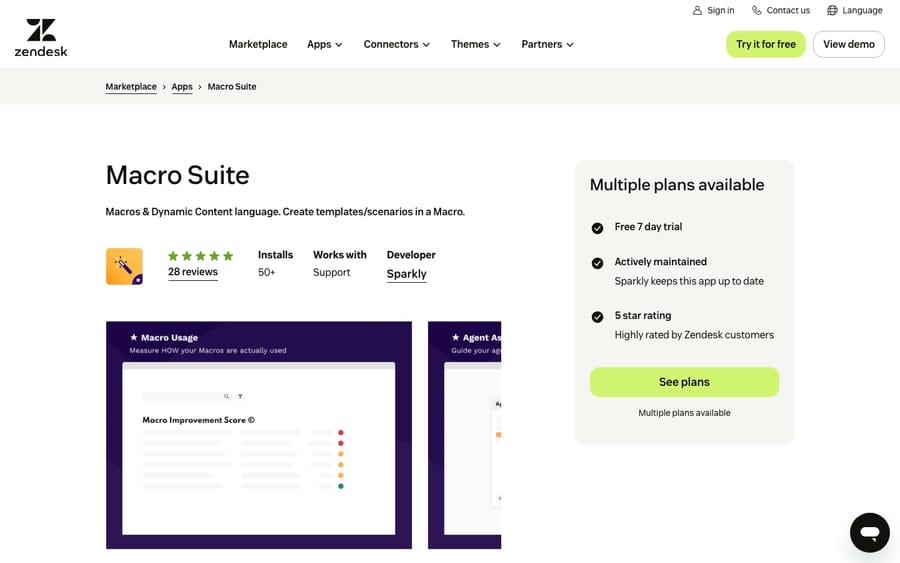Open the Marketplace nav item
900x563 pixels.
(x=258, y=44)
